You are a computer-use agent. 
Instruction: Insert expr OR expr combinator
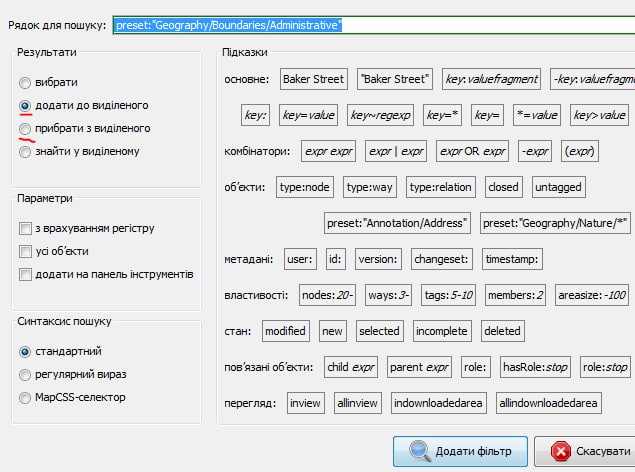(472, 151)
